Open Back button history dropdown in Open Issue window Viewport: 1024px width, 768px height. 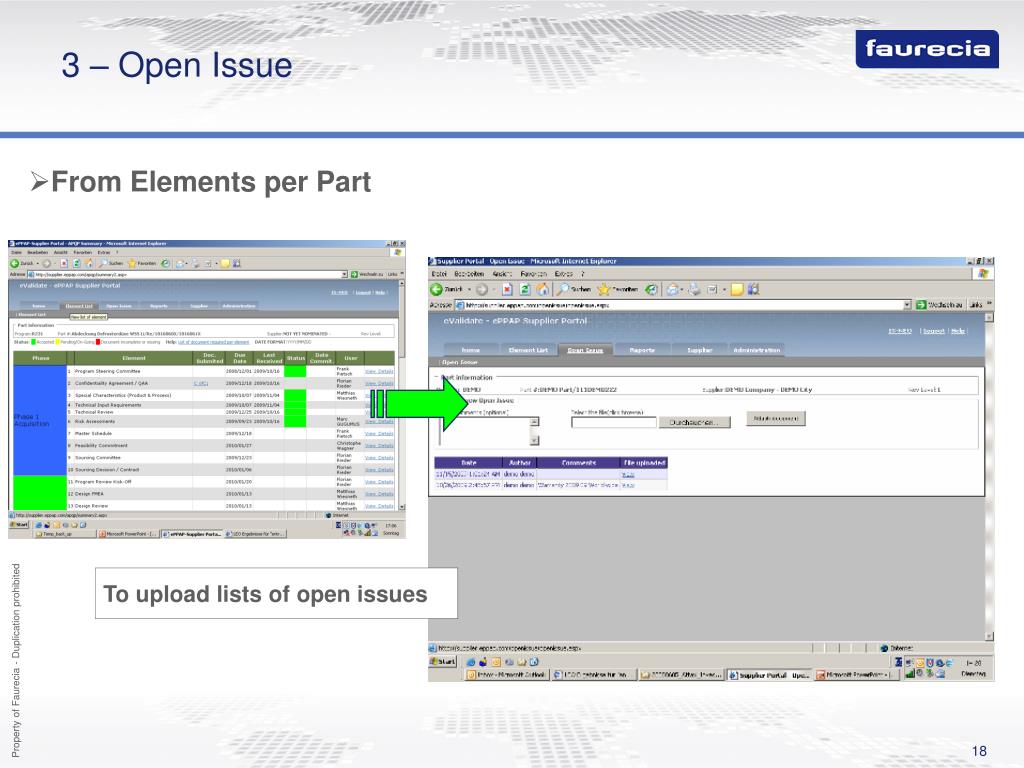[x=468, y=289]
